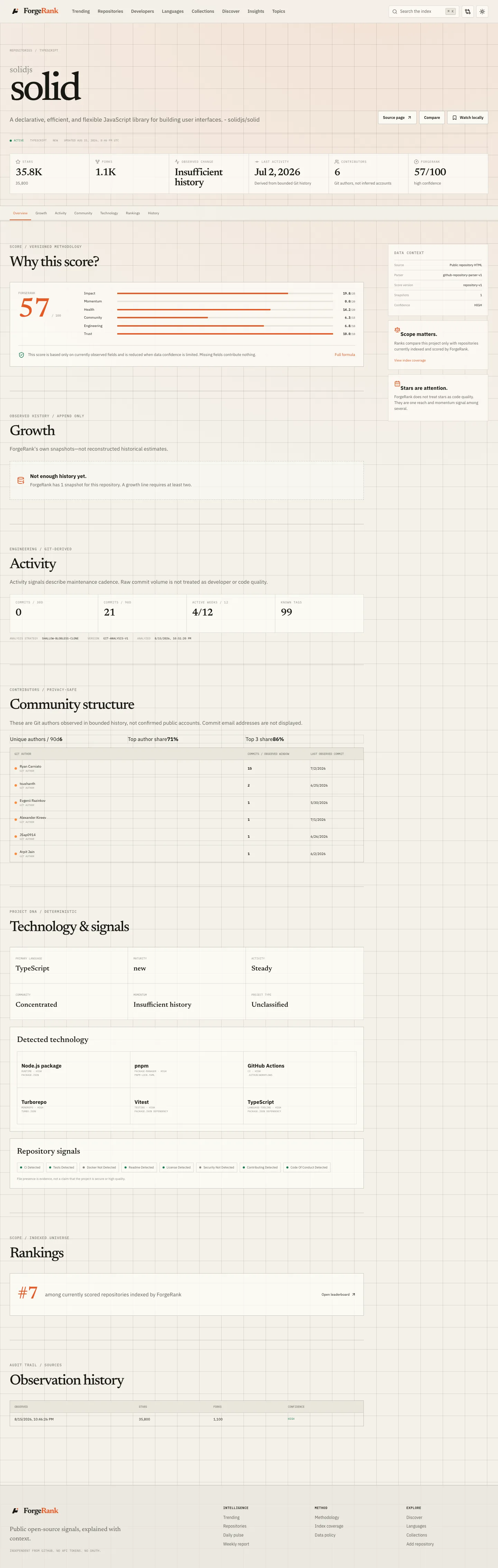
Task: Switch to the History tab
Action: coord(154,213)
